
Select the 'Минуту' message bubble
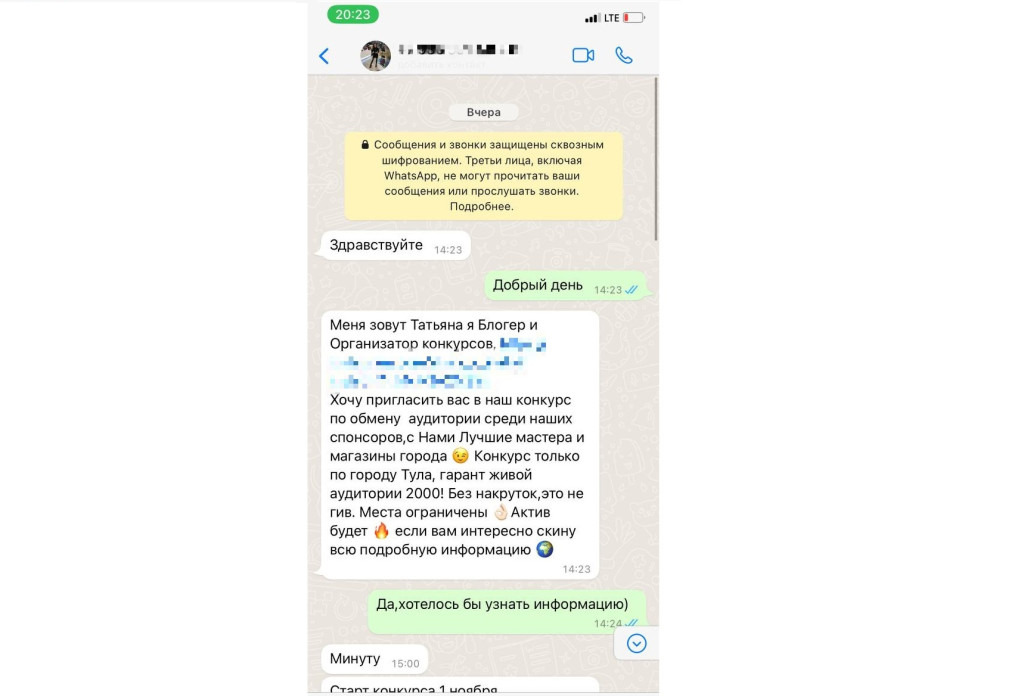374,659
